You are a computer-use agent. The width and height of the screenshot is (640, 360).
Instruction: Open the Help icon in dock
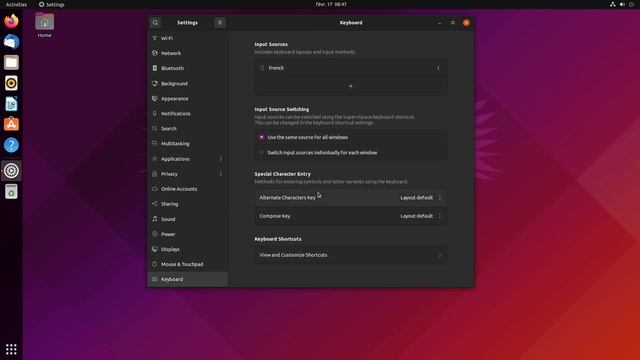[11, 145]
